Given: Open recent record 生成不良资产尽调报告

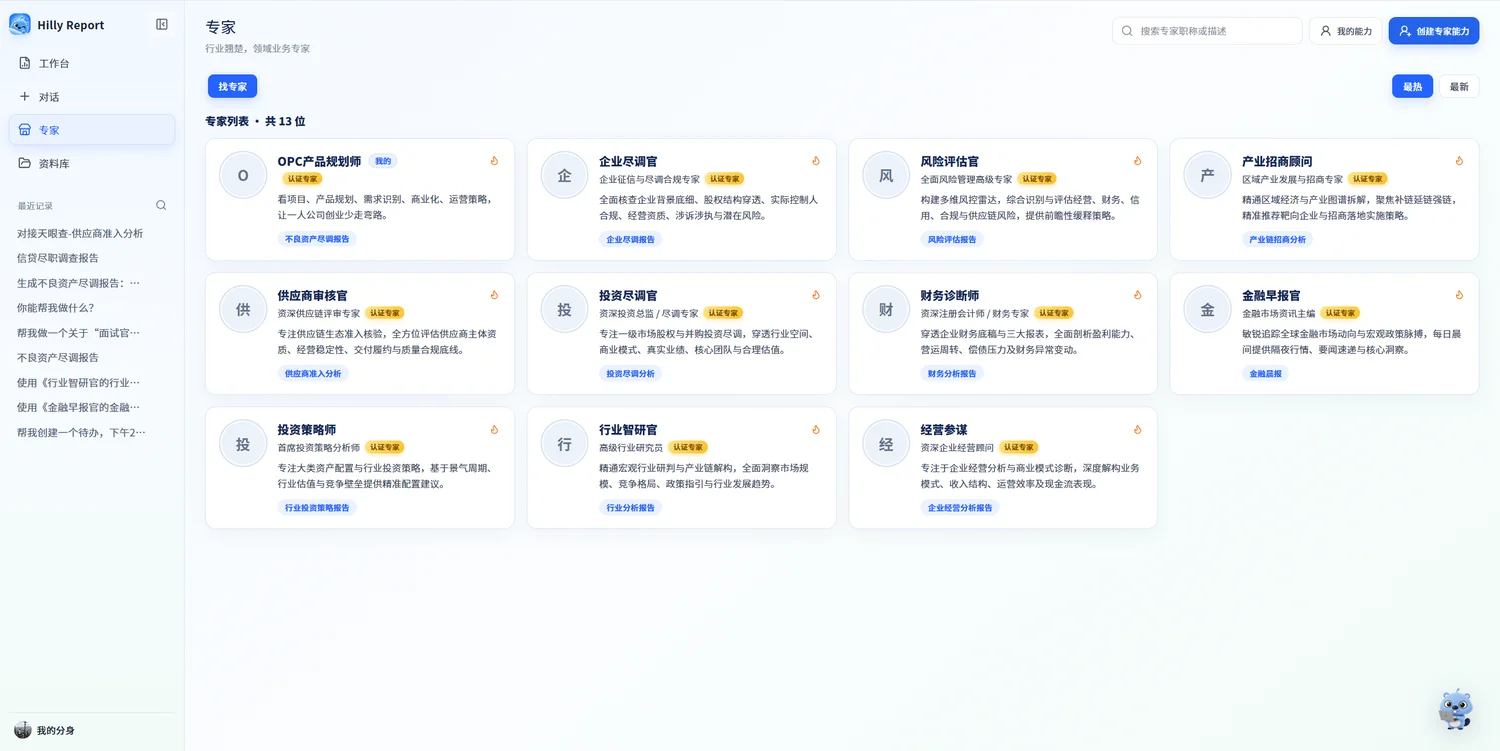Looking at the screenshot, I should pyautogui.click(x=79, y=283).
